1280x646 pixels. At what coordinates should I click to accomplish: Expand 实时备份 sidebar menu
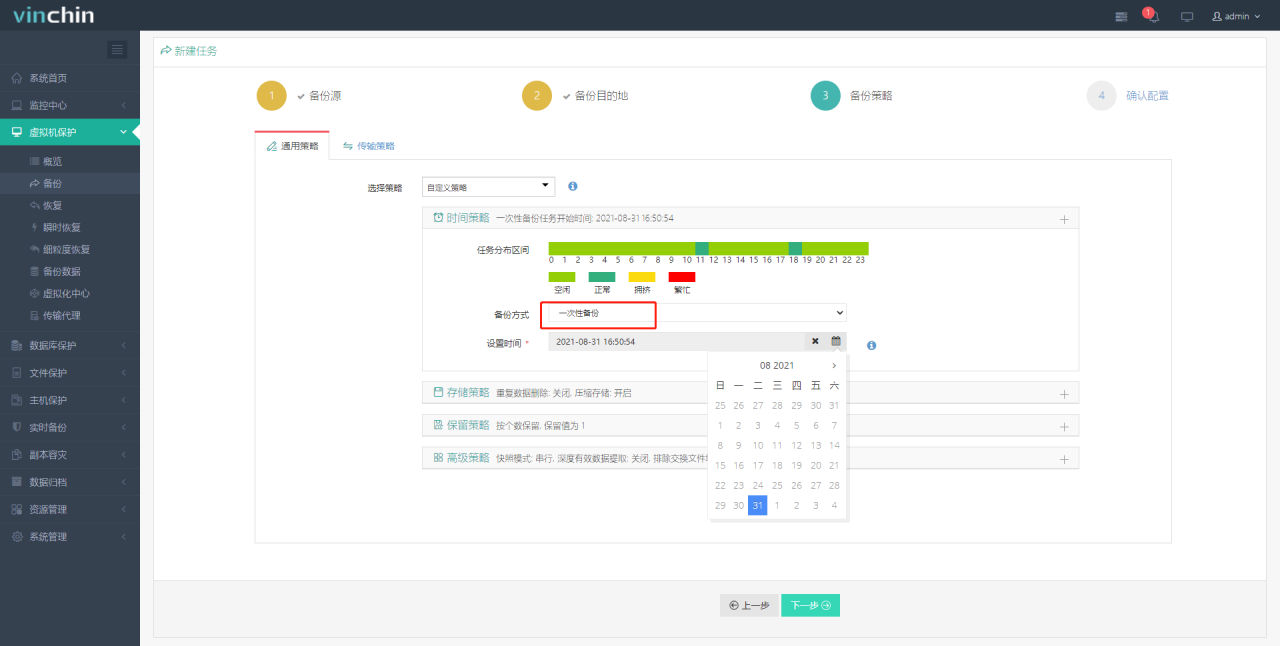(x=70, y=427)
